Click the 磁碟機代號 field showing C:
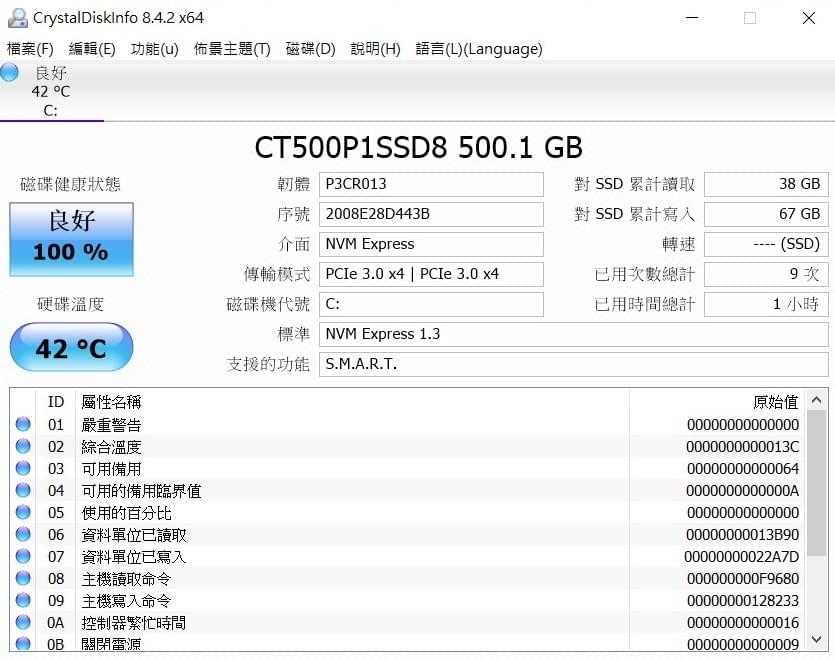 [431, 304]
